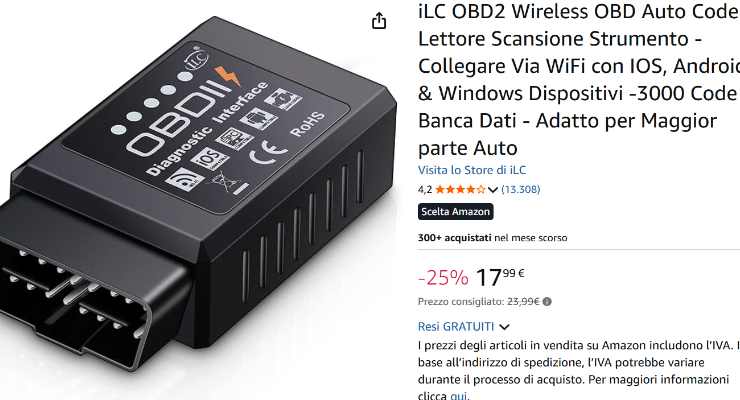Expand the rating breakdown chevron next to stars
Screen dimensions: 740x400
493,190
